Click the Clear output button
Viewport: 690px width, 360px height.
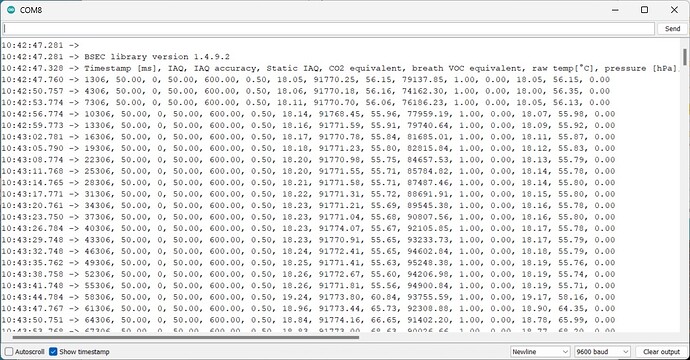click(x=661, y=352)
